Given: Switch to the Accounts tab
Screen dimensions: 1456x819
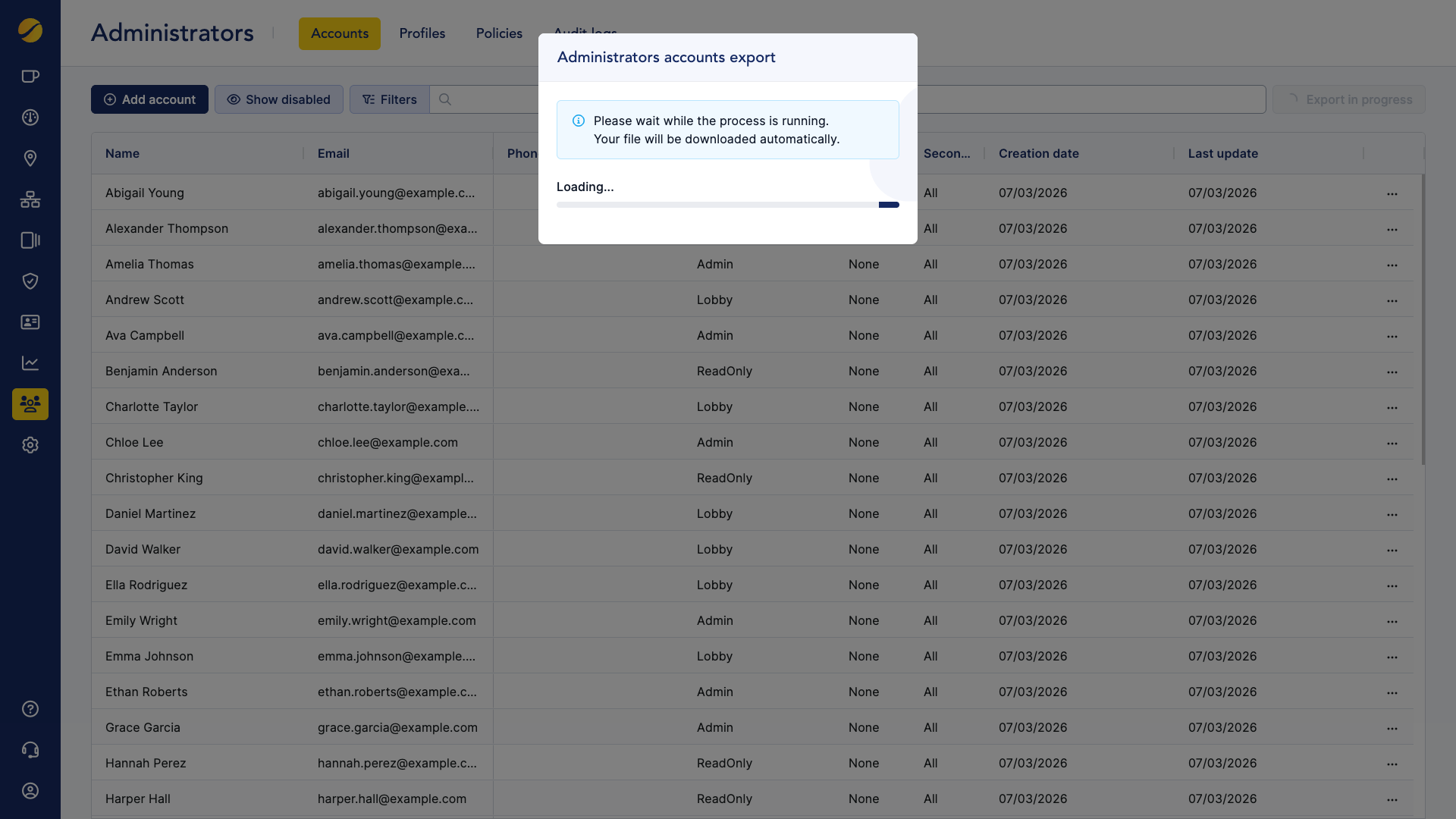Looking at the screenshot, I should point(340,33).
